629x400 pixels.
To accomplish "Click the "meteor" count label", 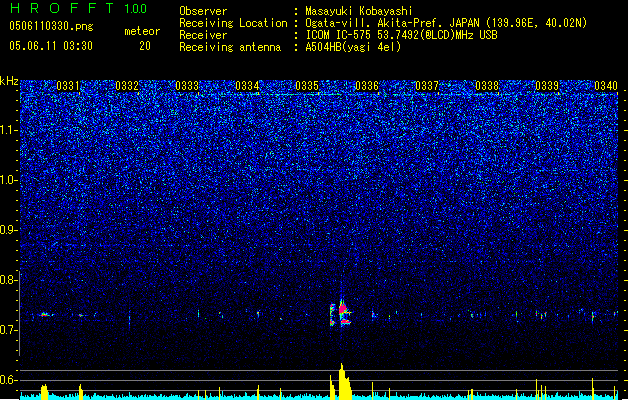I will [x=142, y=31].
